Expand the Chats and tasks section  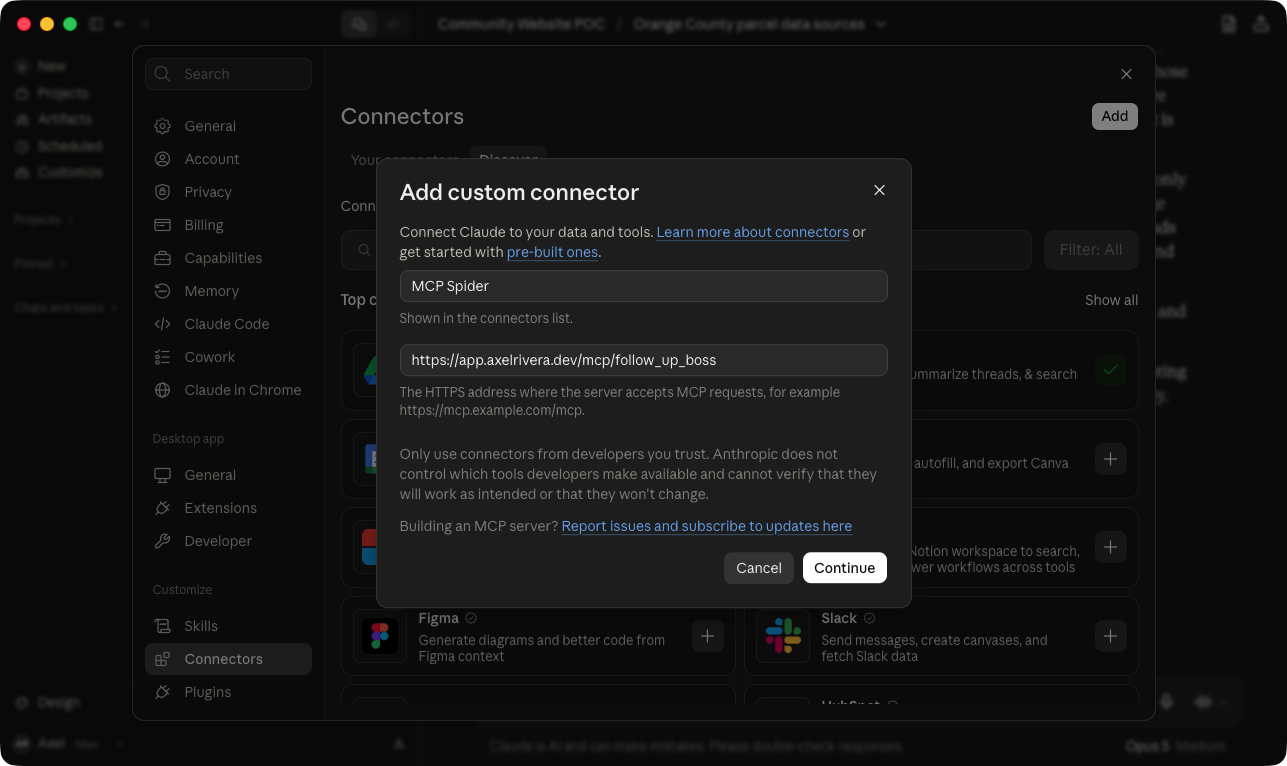coord(65,308)
